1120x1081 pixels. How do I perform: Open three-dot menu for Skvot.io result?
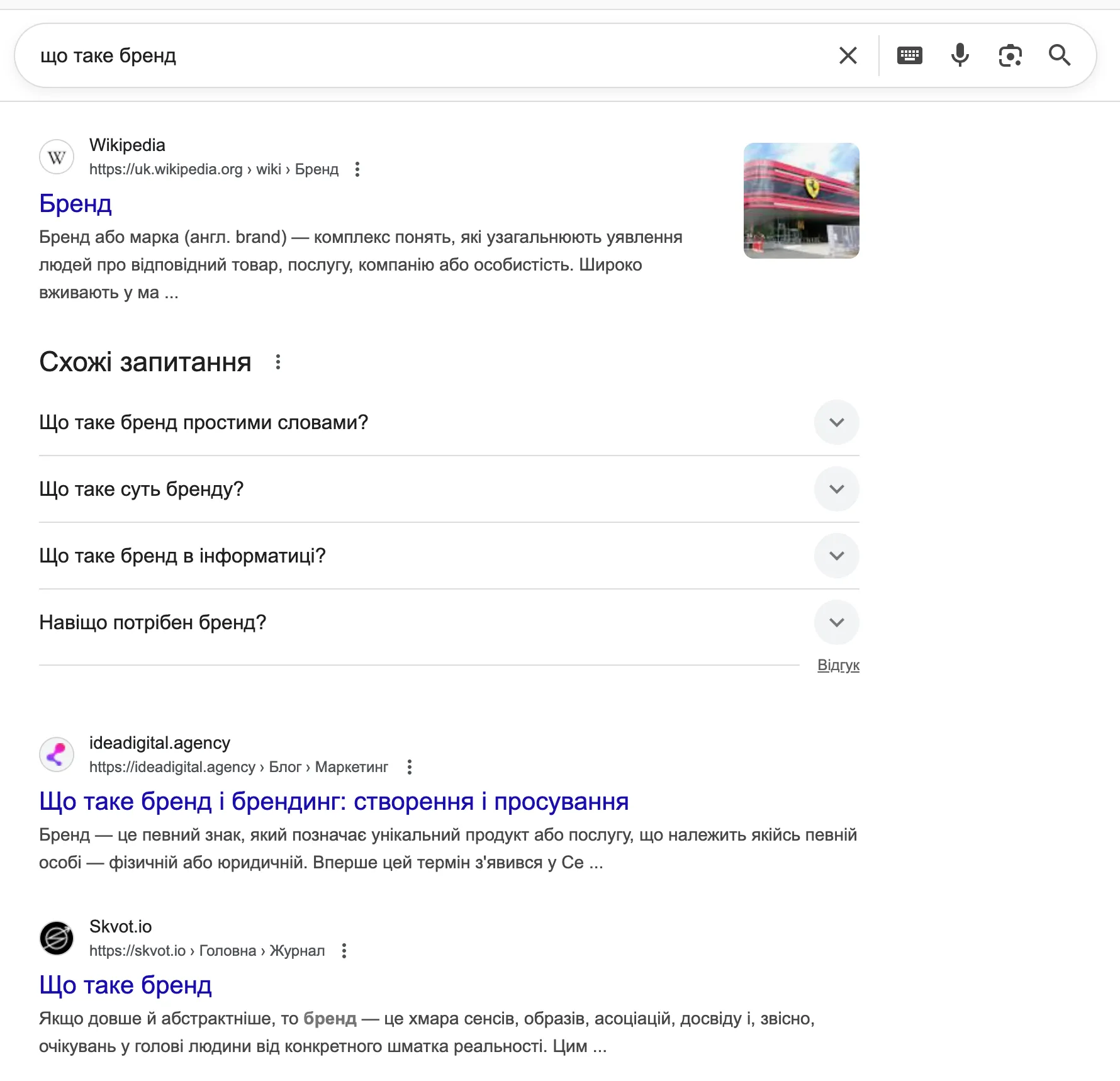(344, 951)
